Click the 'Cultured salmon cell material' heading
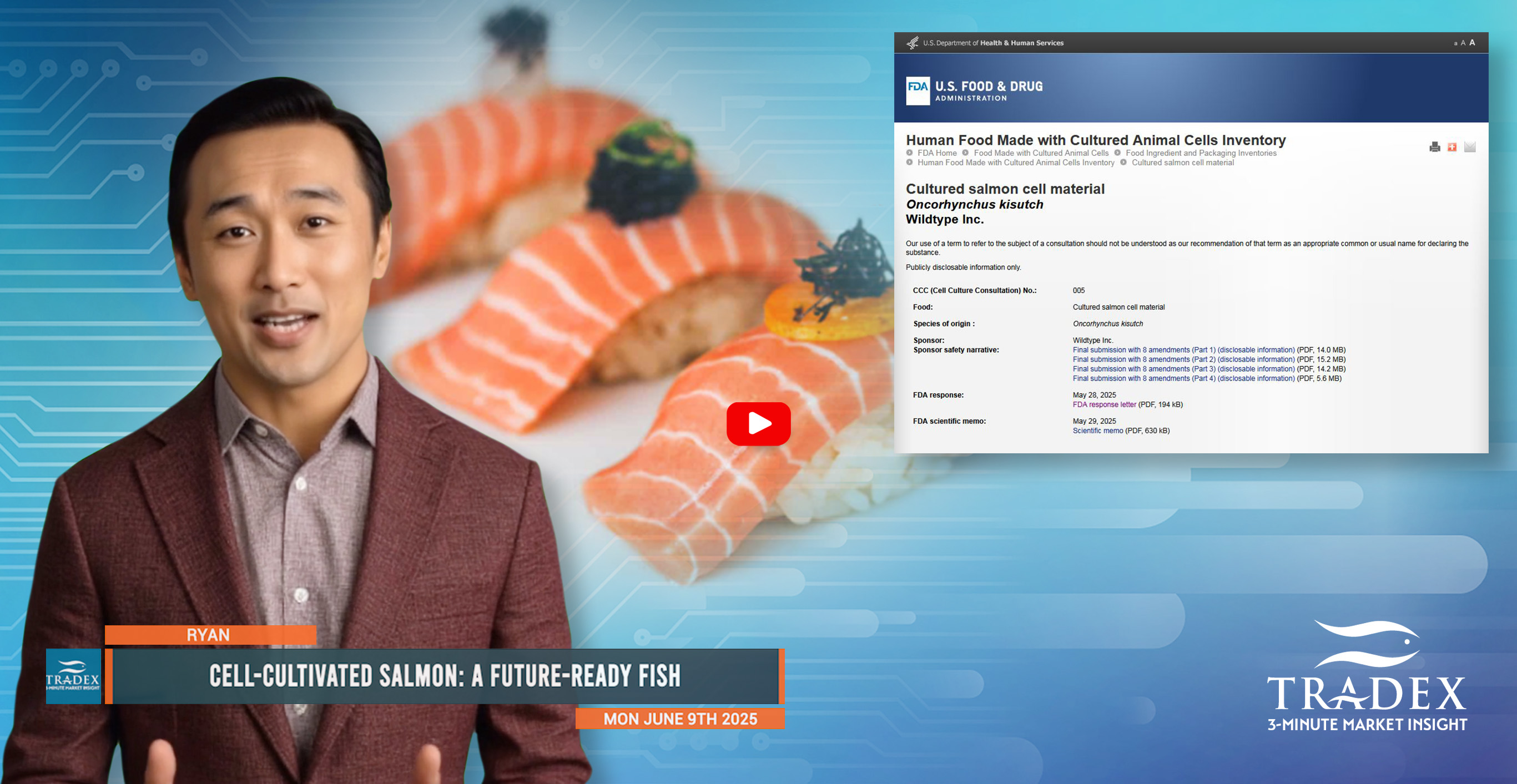Viewport: 1517px width, 784px height. 1005,189
